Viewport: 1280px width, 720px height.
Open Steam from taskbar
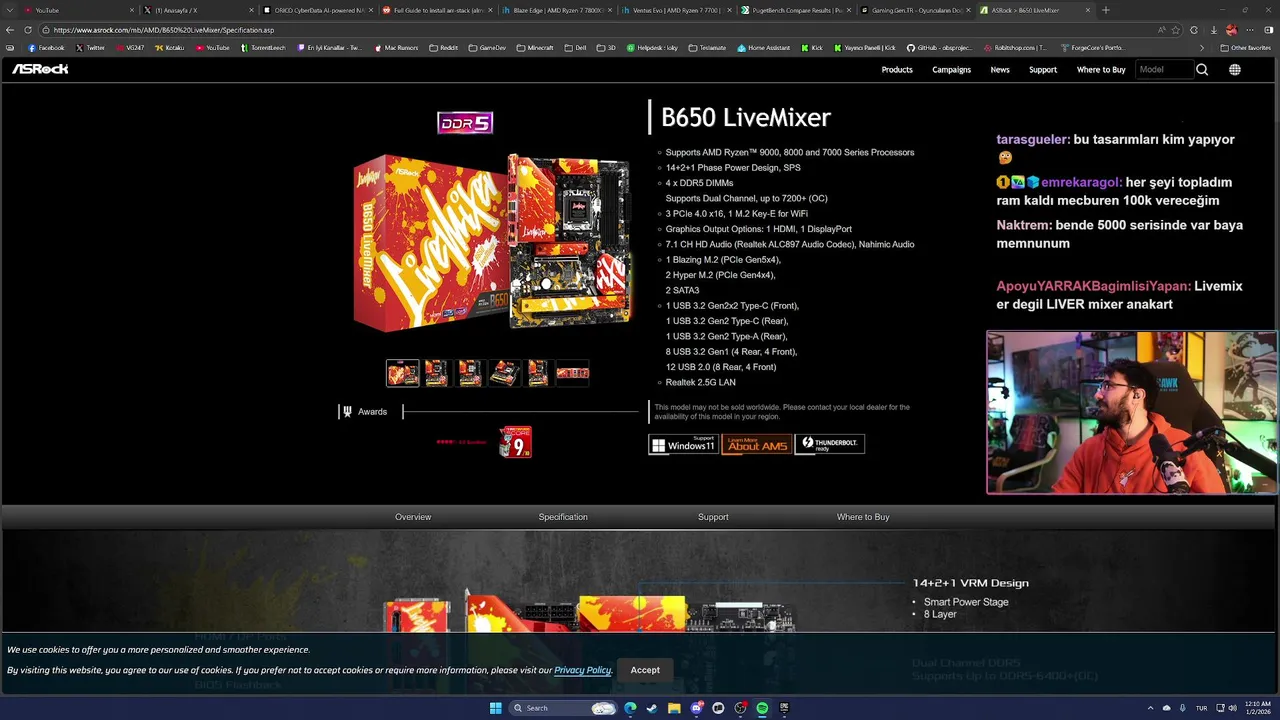(652, 708)
